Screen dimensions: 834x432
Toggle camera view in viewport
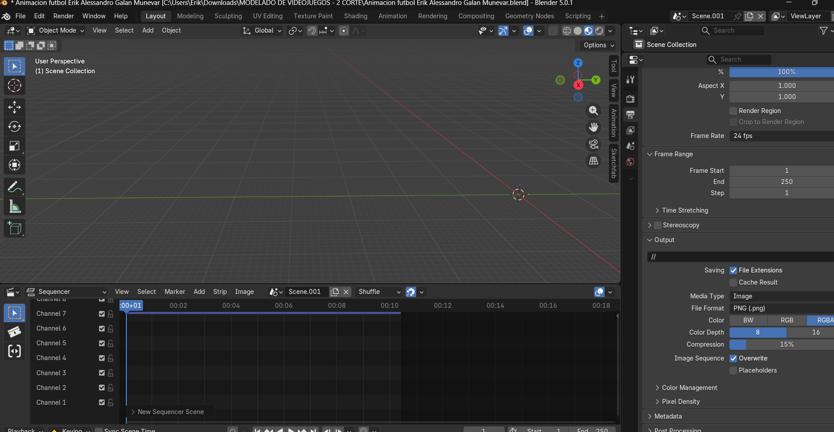pyautogui.click(x=593, y=144)
